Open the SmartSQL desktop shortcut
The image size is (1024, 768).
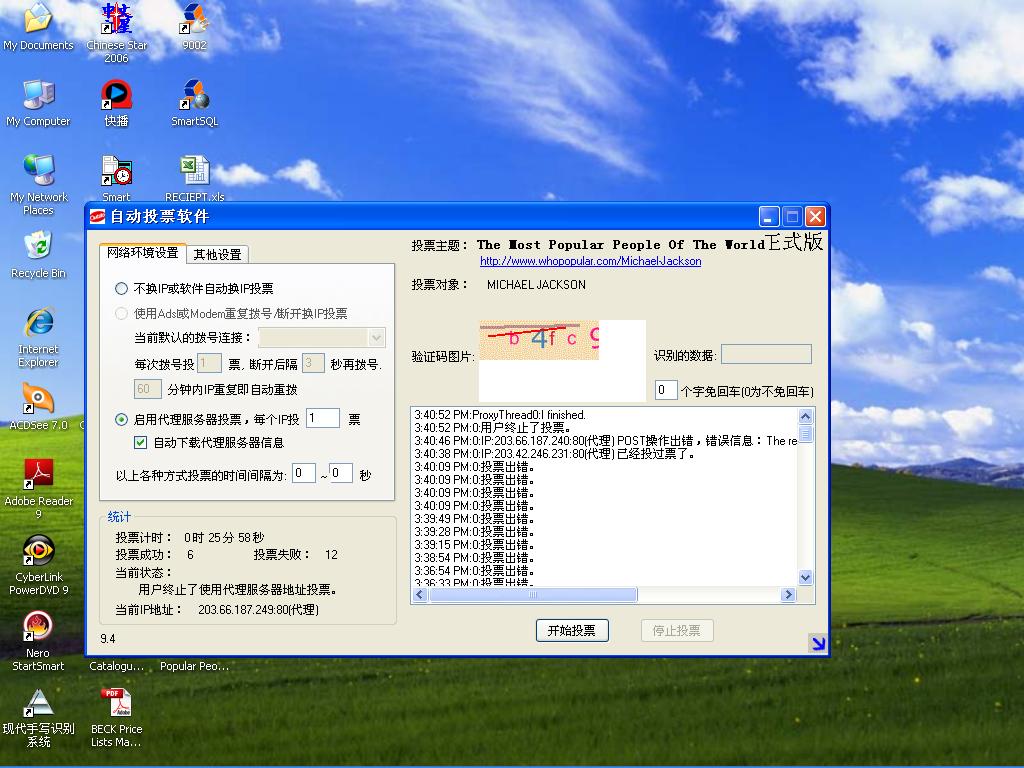[x=194, y=98]
